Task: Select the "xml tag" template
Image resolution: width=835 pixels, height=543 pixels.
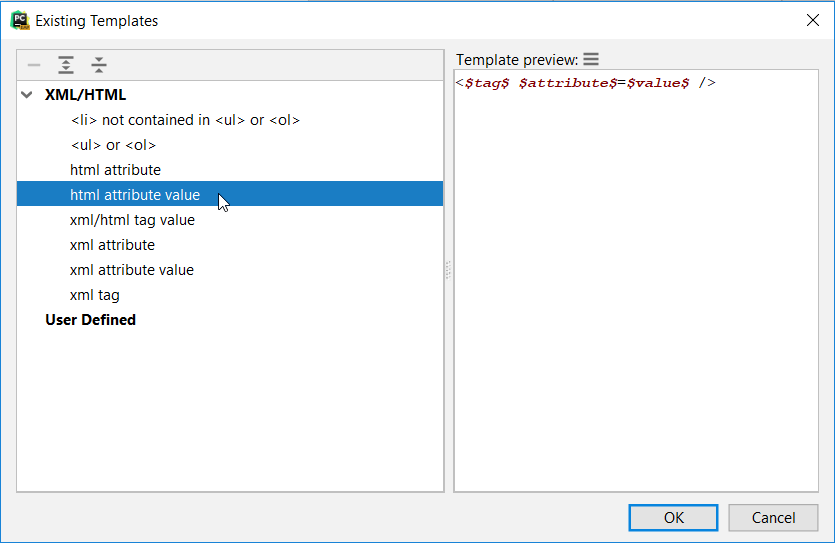Action: 95,295
